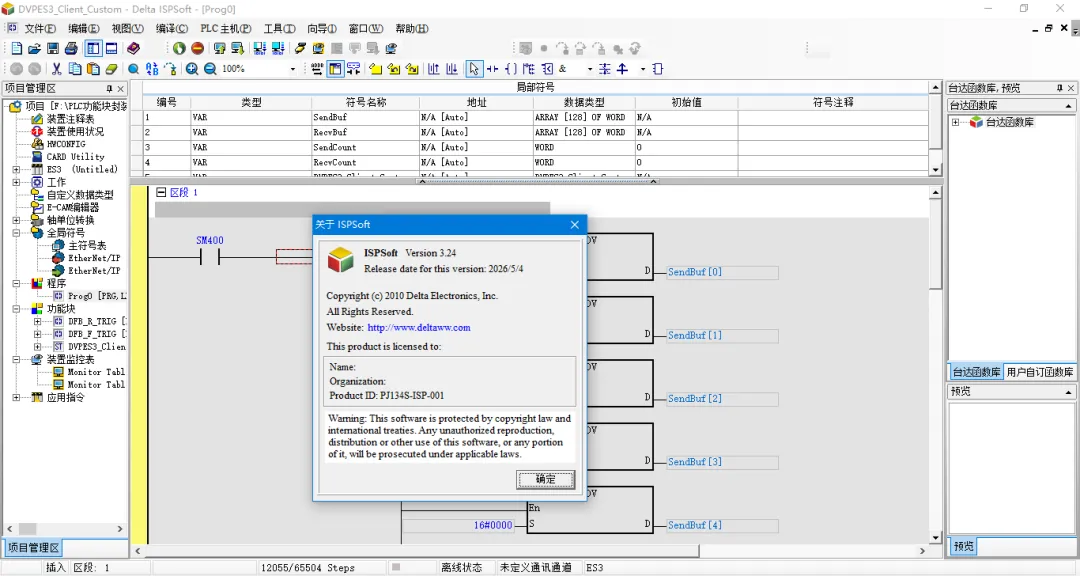Image resolution: width=1080 pixels, height=576 pixels.
Task: Open the purple help book icon
Action: tap(134, 48)
